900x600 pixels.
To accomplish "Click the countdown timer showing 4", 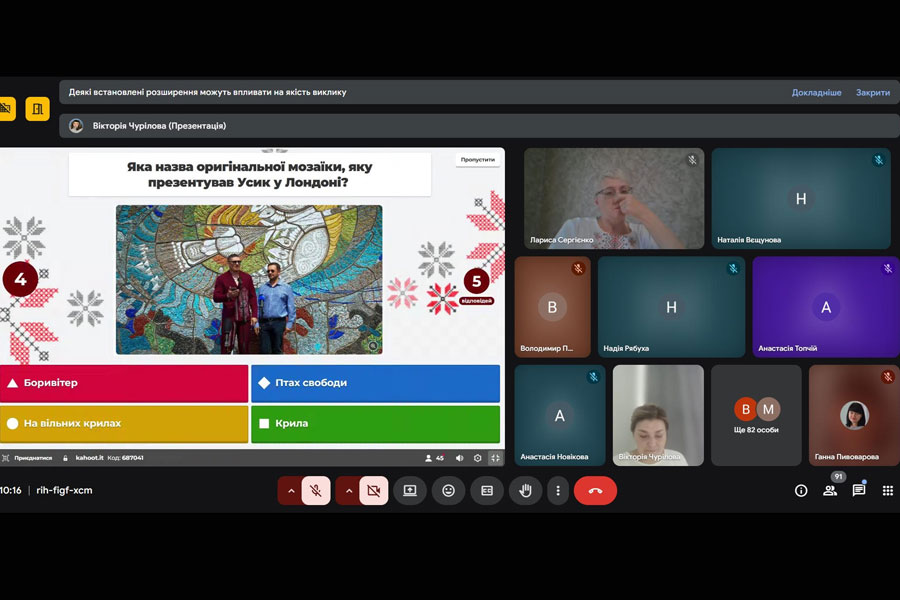I will pos(20,280).
